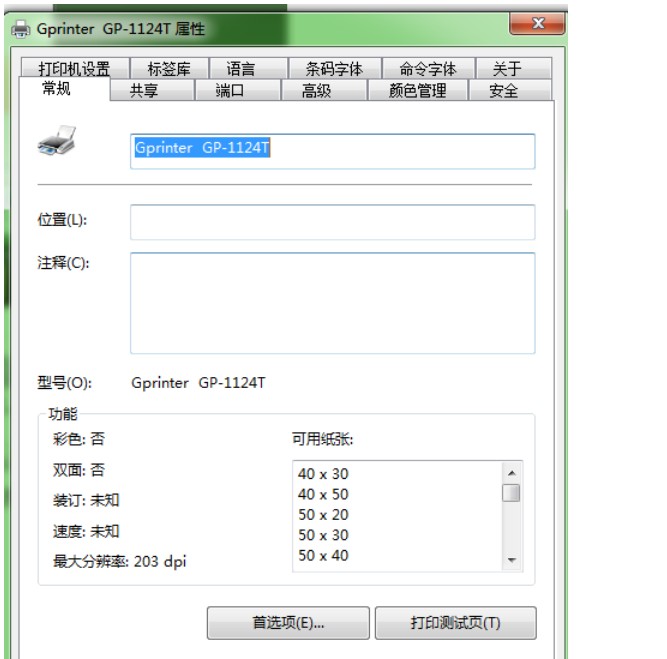
Task: Switch to the 安全 tab
Action: pos(510,90)
